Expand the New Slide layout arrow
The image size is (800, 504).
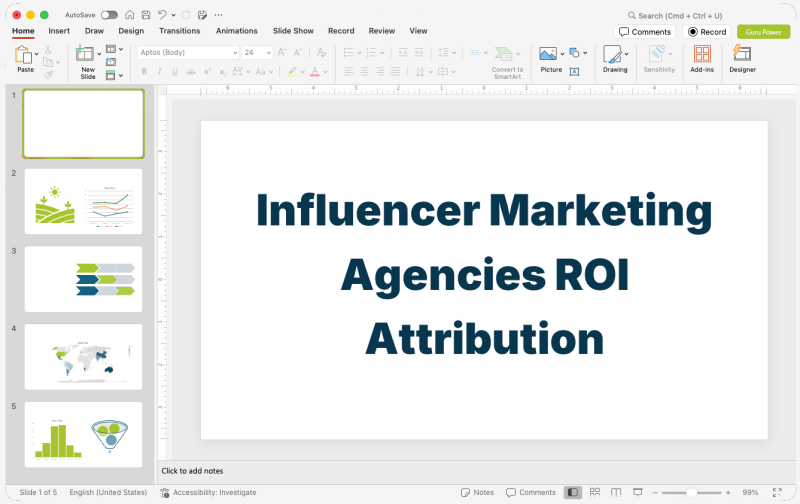pos(99,54)
